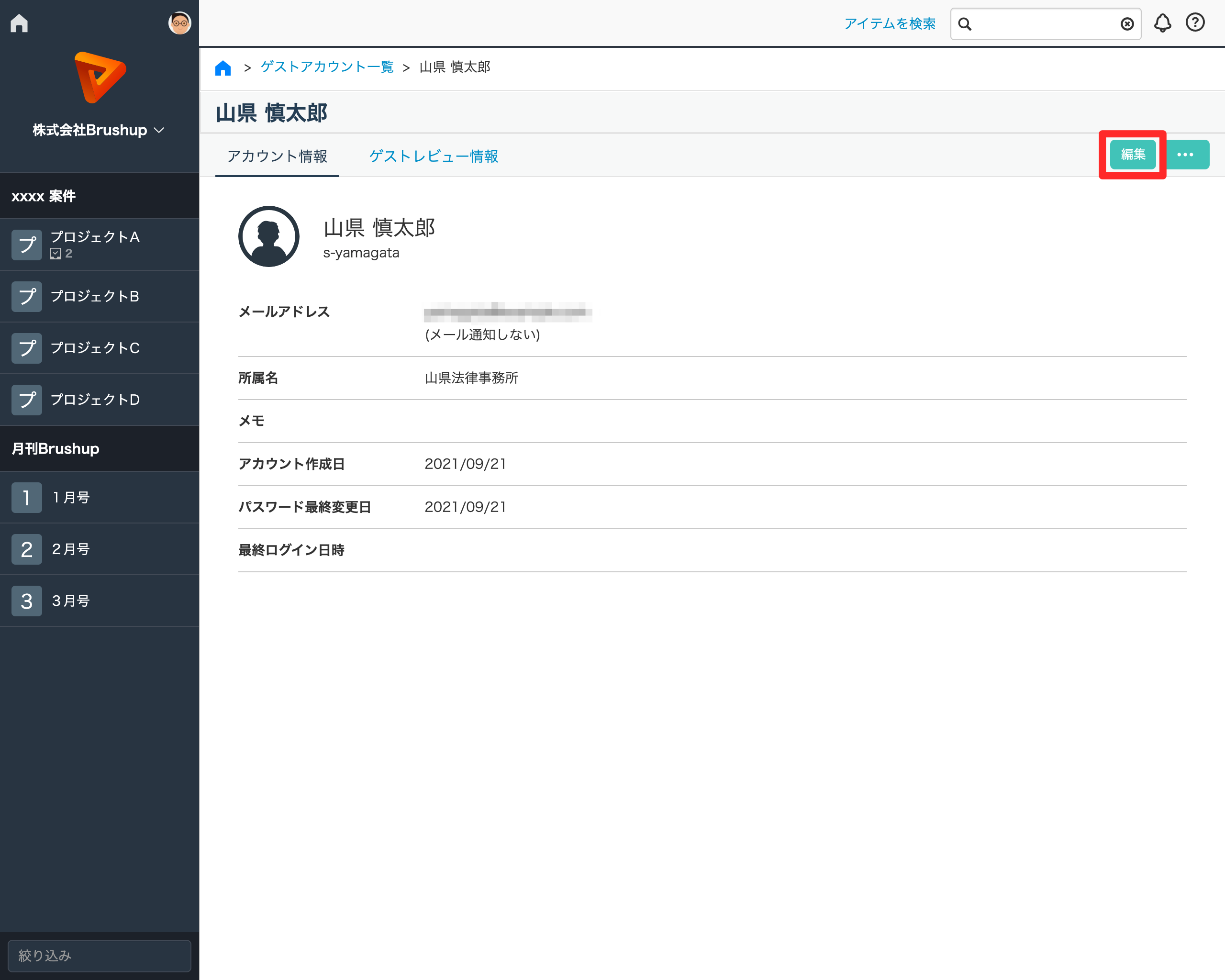1225x980 pixels.
Task: Expand the 株式会社Brushup company dropdown
Action: pos(99,130)
